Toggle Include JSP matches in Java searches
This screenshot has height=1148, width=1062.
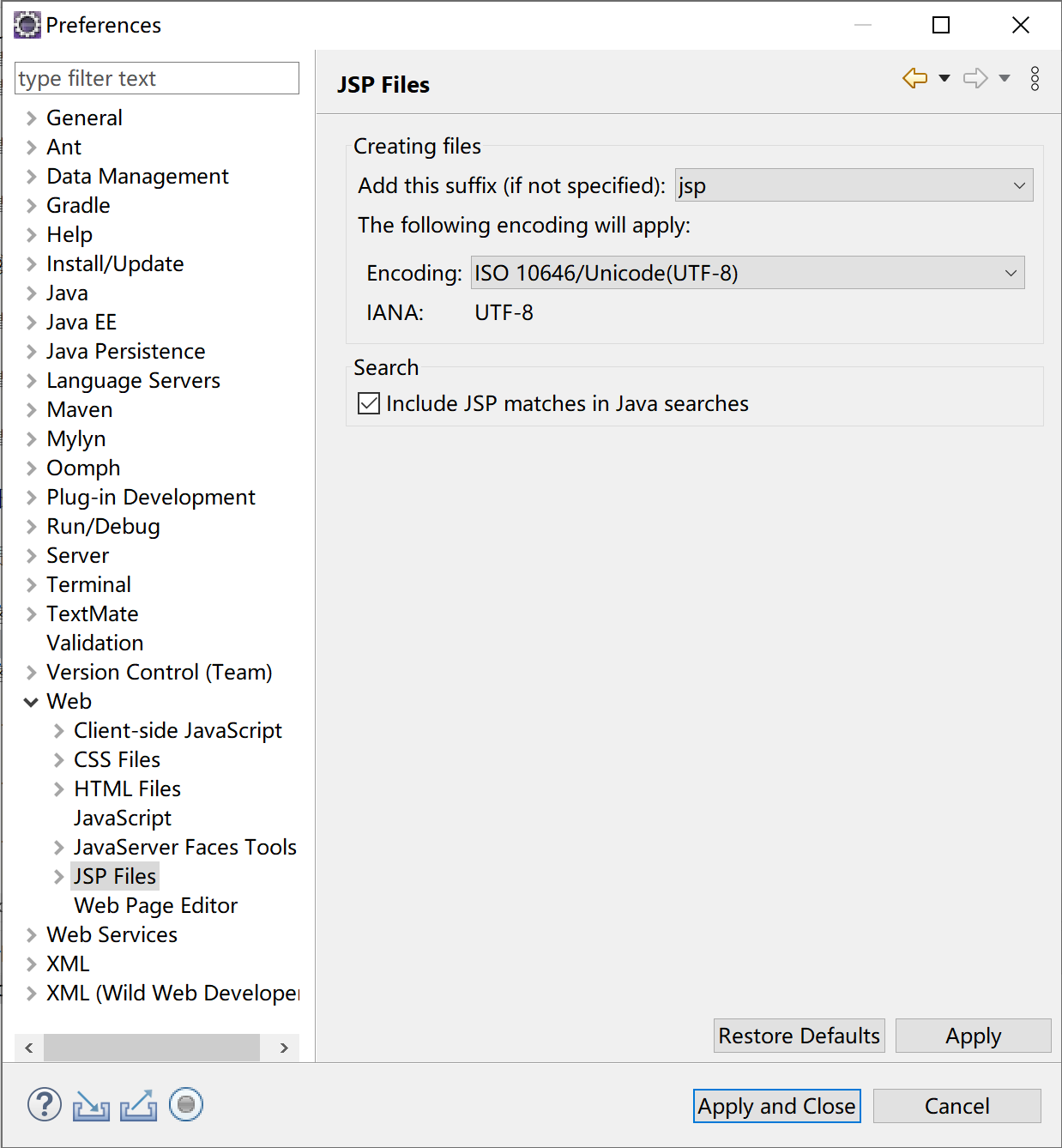[x=369, y=403]
